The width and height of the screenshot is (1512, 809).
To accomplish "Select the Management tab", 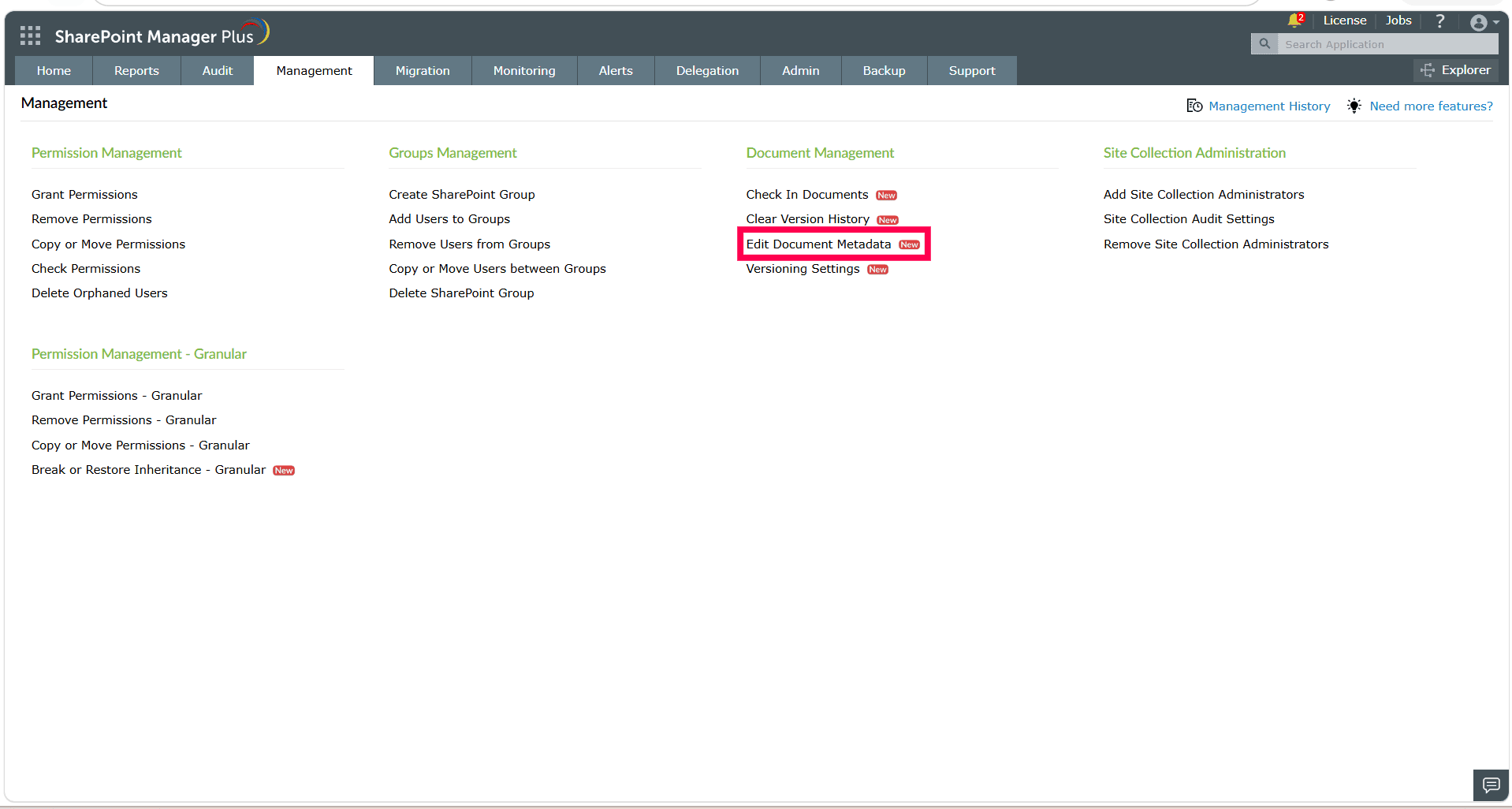I will point(314,70).
